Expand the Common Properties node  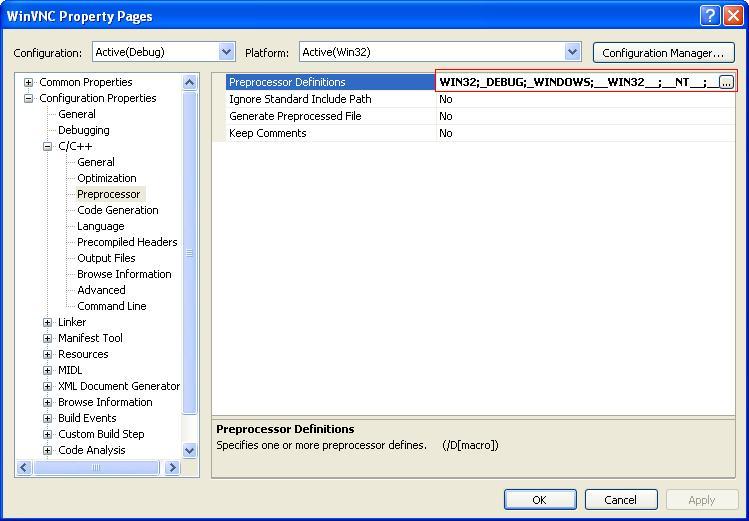point(29,82)
